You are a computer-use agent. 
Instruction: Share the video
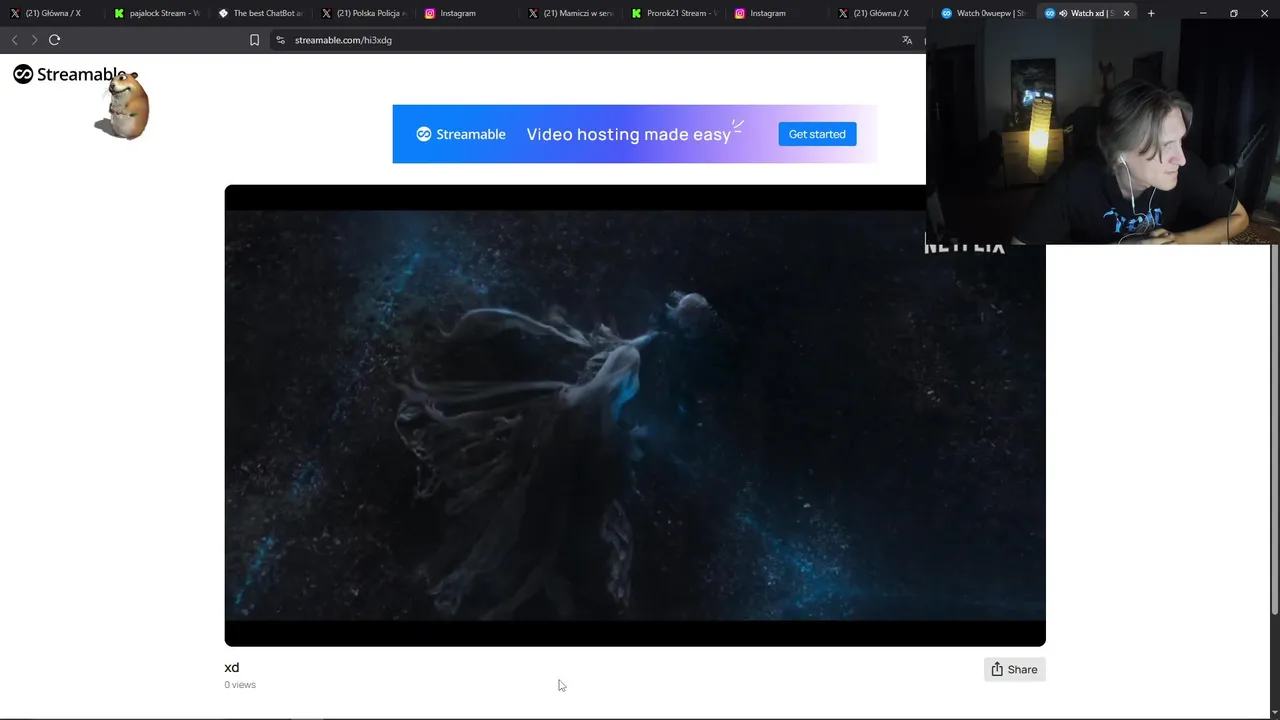click(x=1014, y=669)
